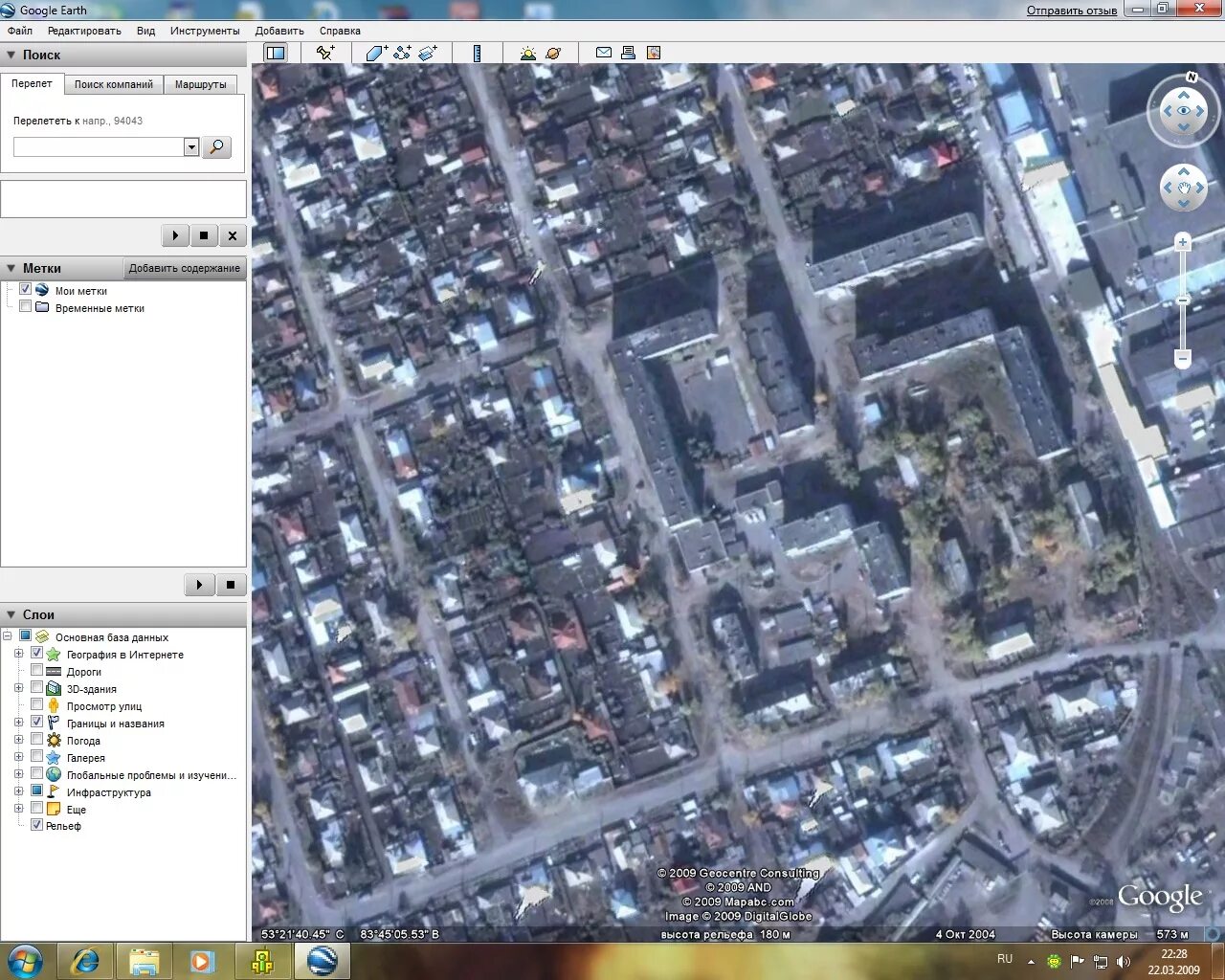
Task: Collapse Основная база данных tree node
Action: click(7, 637)
